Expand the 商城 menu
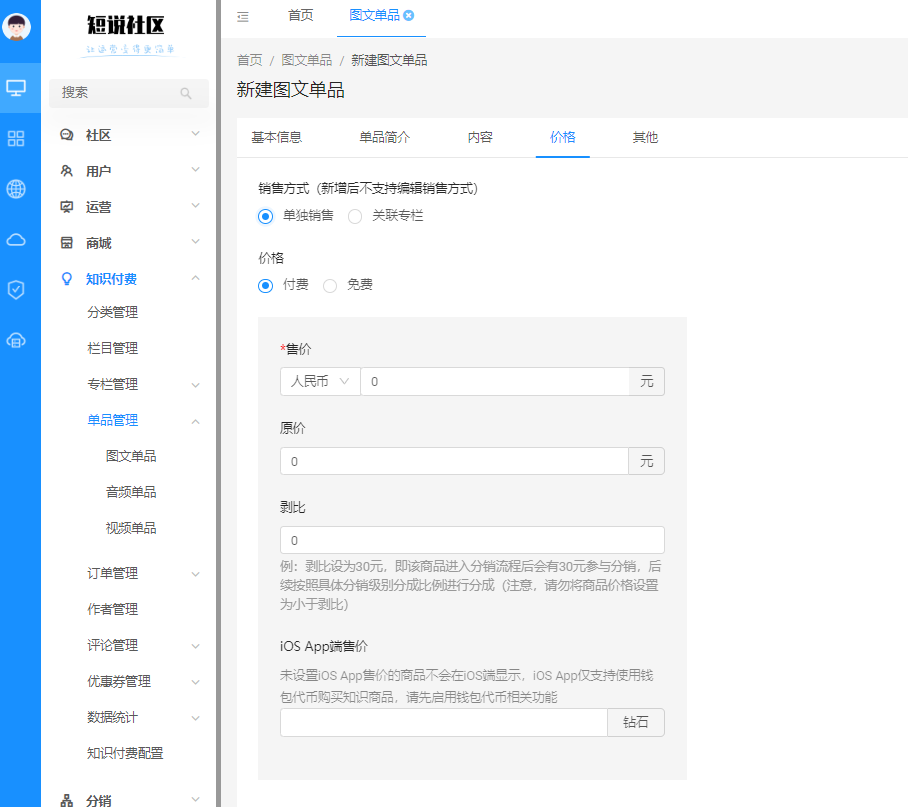 196,241
